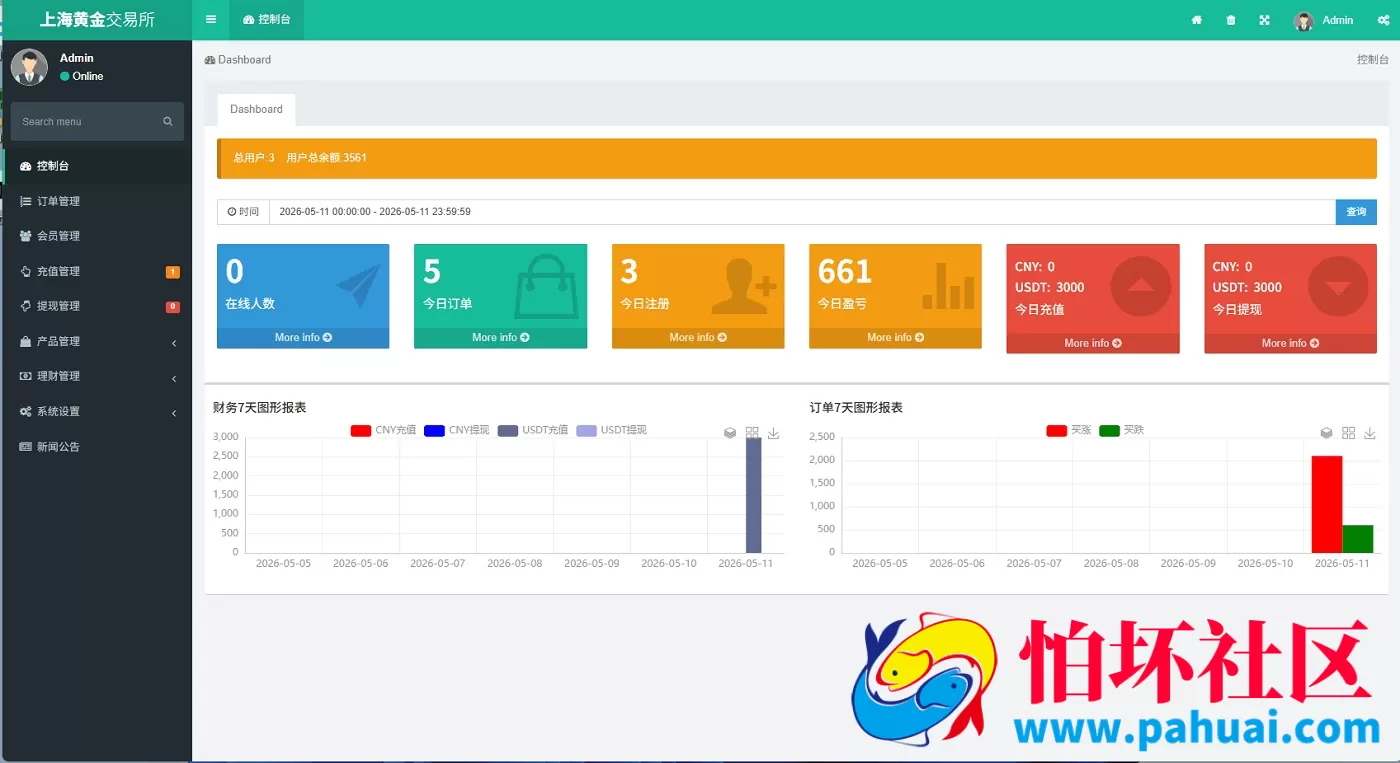Open More info under 今日充值

pyautogui.click(x=1093, y=343)
